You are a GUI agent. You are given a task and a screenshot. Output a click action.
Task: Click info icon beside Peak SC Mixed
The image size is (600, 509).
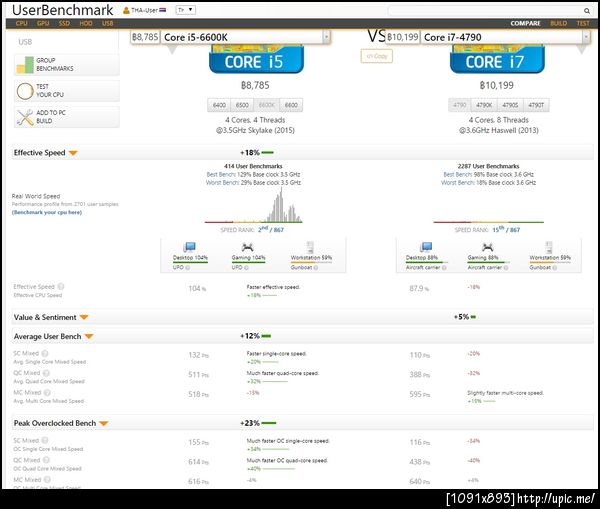(45, 440)
